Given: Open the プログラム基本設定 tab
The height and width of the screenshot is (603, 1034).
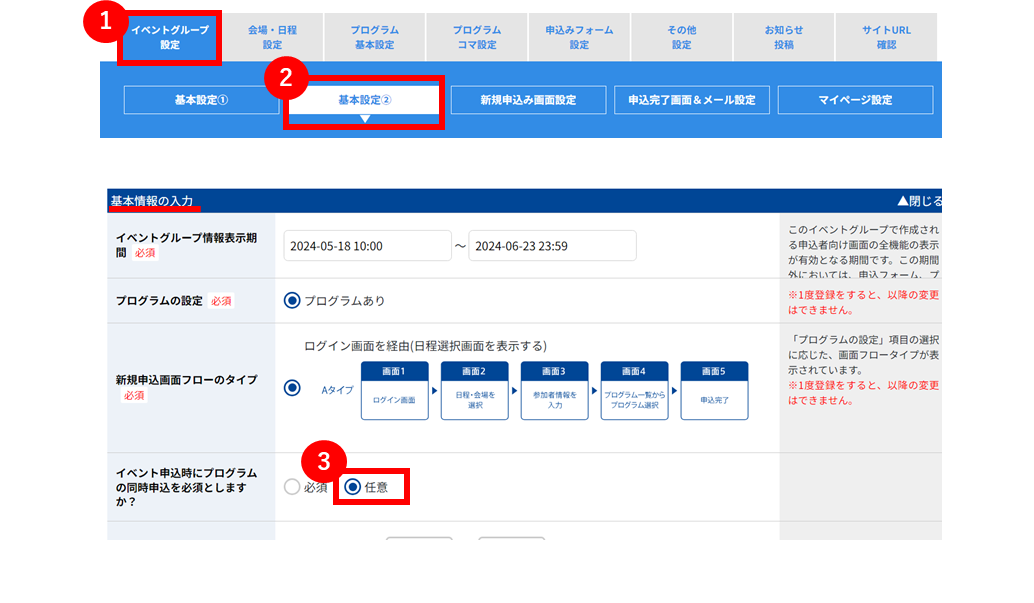Looking at the screenshot, I should coord(375,38).
